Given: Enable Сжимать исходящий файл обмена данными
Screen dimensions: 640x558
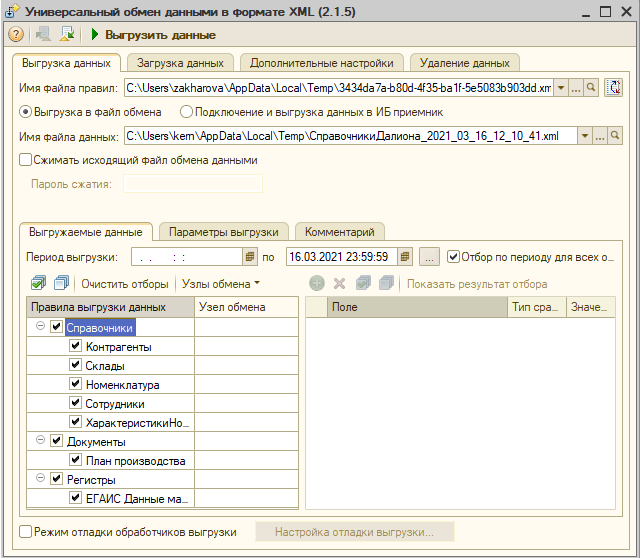Looking at the screenshot, I should point(26,160).
